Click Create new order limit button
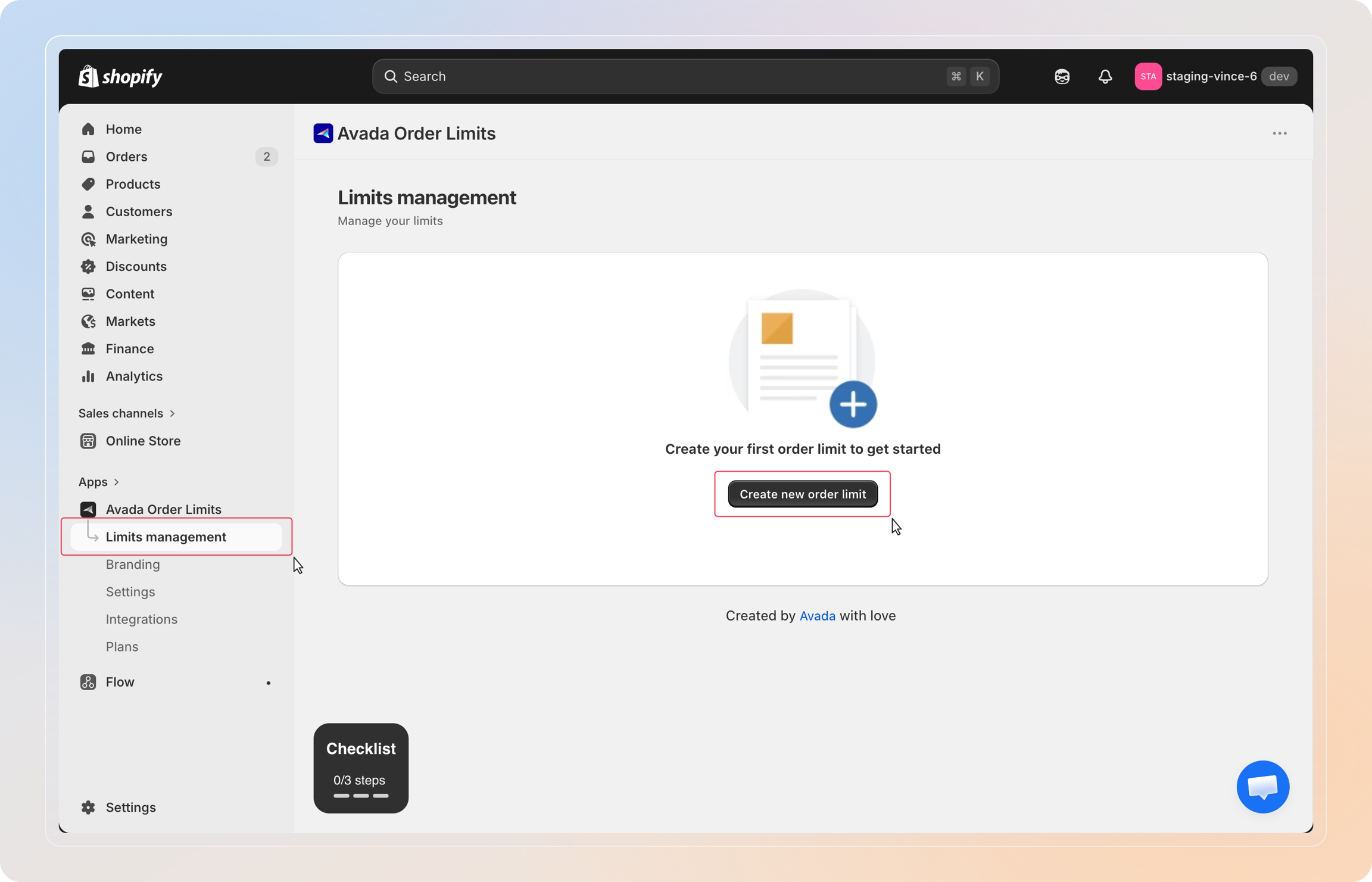 (x=803, y=494)
